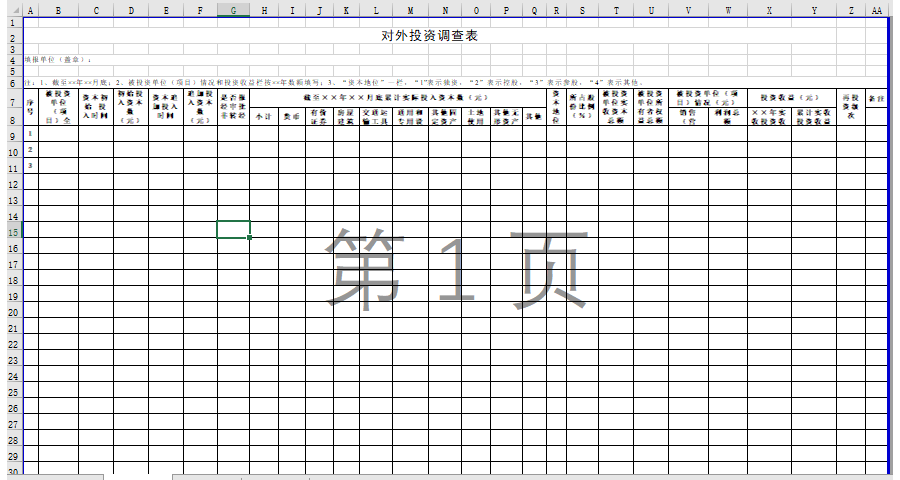The height and width of the screenshot is (480, 900).
Task: Select column S header
Action: coord(583,10)
